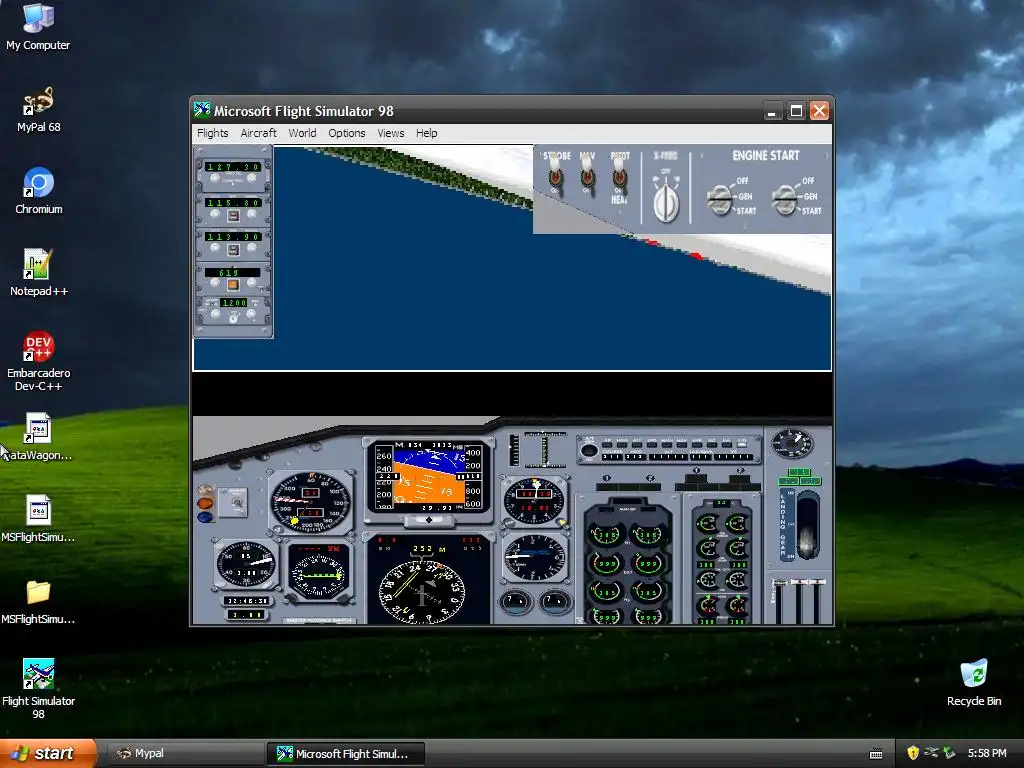Click the security shield tray icon

[912, 753]
